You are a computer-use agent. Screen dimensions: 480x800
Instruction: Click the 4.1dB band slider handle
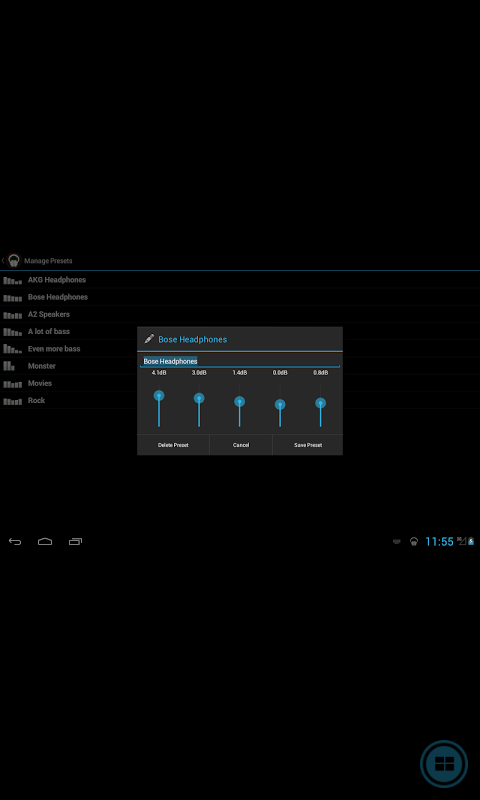tap(159, 396)
